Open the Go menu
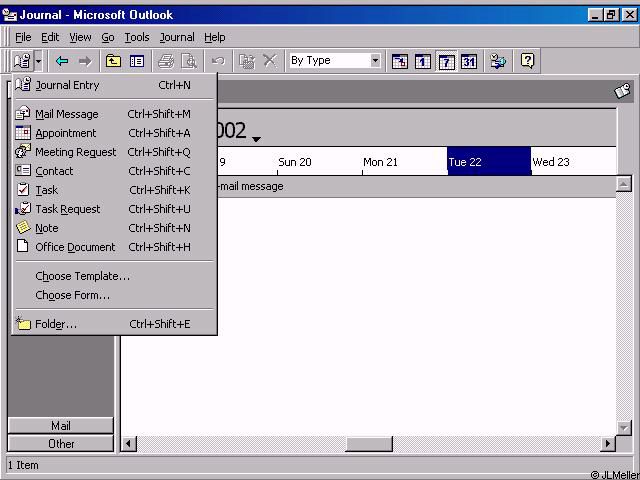 click(108, 38)
